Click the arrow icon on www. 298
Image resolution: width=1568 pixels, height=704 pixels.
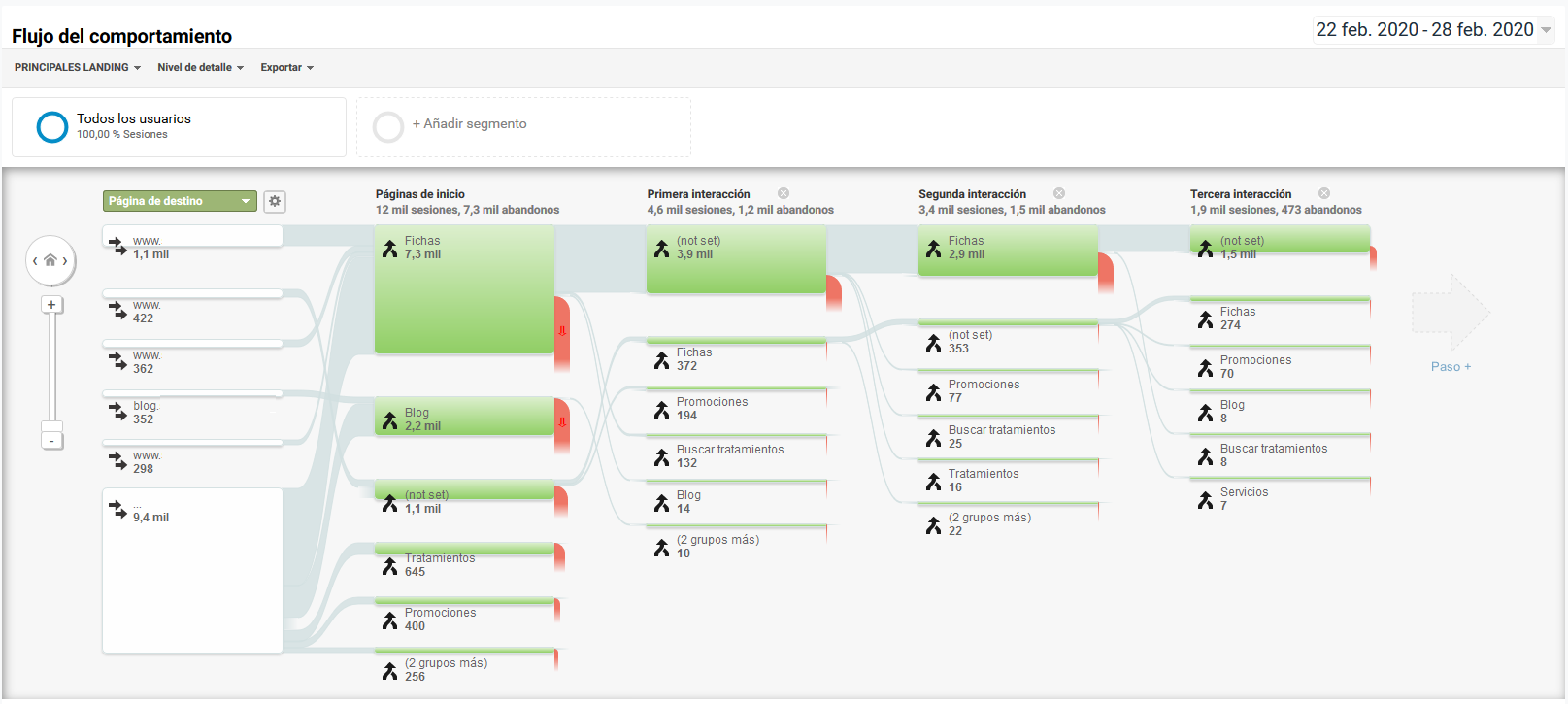pyautogui.click(x=117, y=461)
